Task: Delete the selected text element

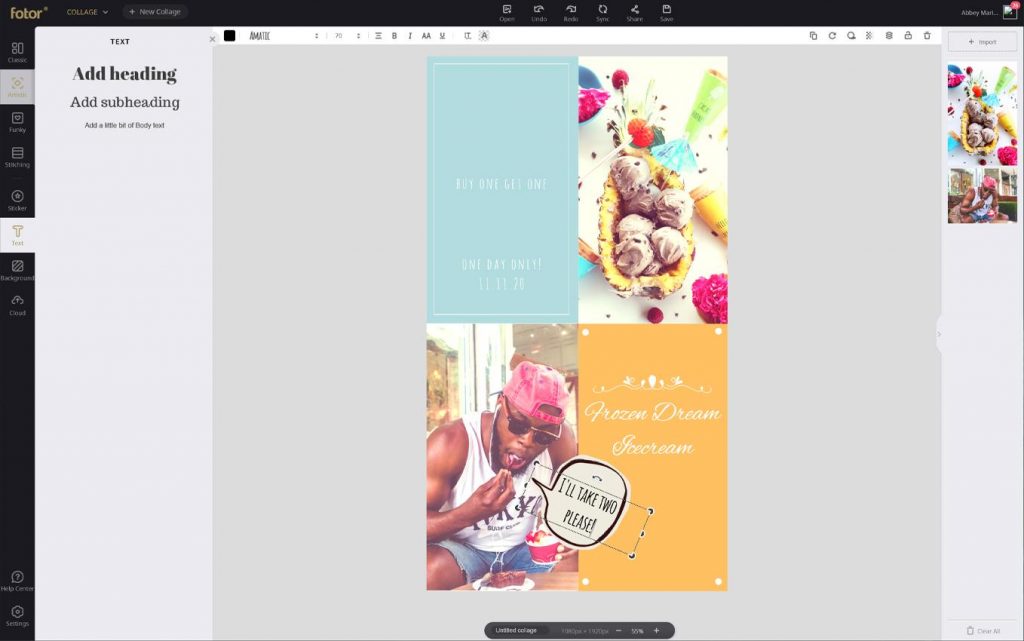Action: 927,36
